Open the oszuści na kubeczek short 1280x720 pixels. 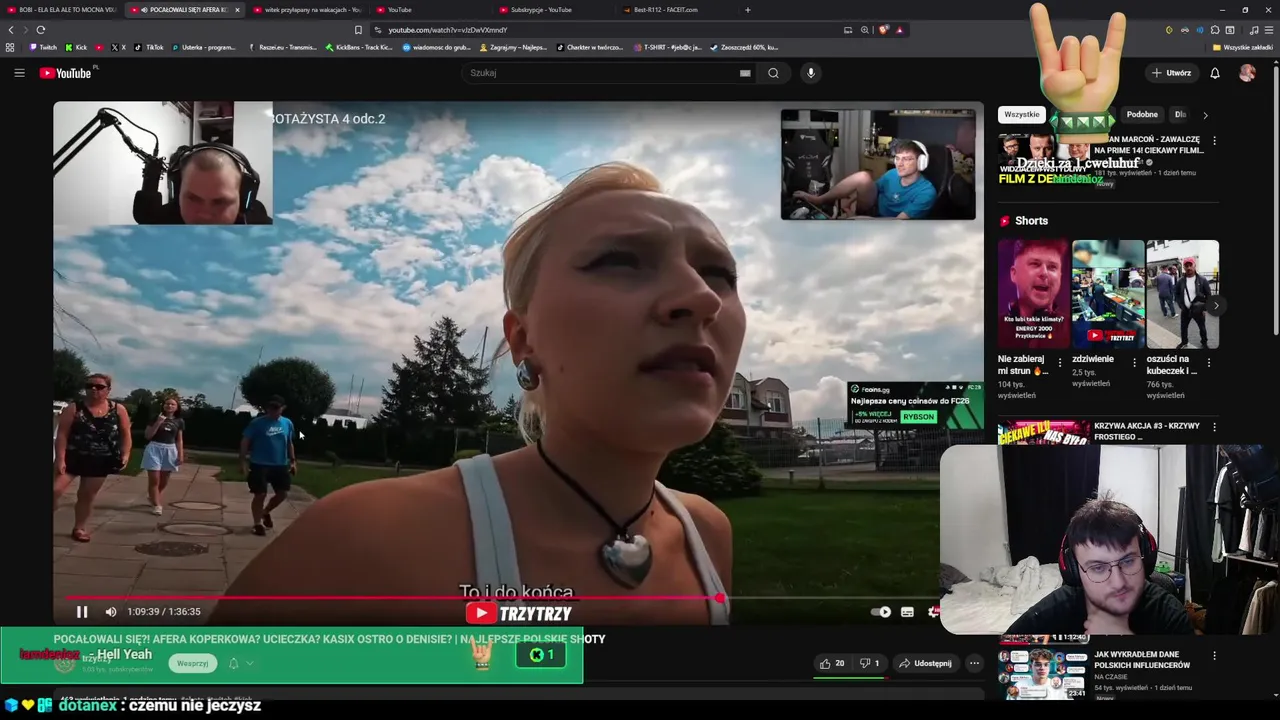coord(1182,293)
